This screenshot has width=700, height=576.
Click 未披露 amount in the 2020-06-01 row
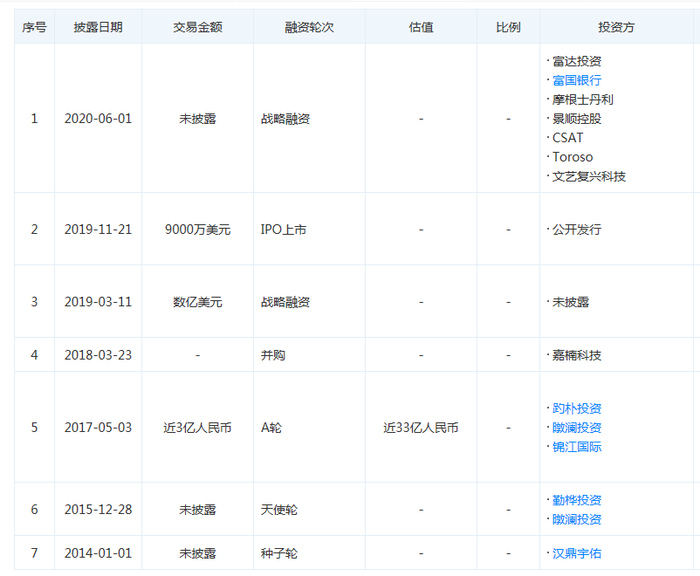tap(197, 119)
